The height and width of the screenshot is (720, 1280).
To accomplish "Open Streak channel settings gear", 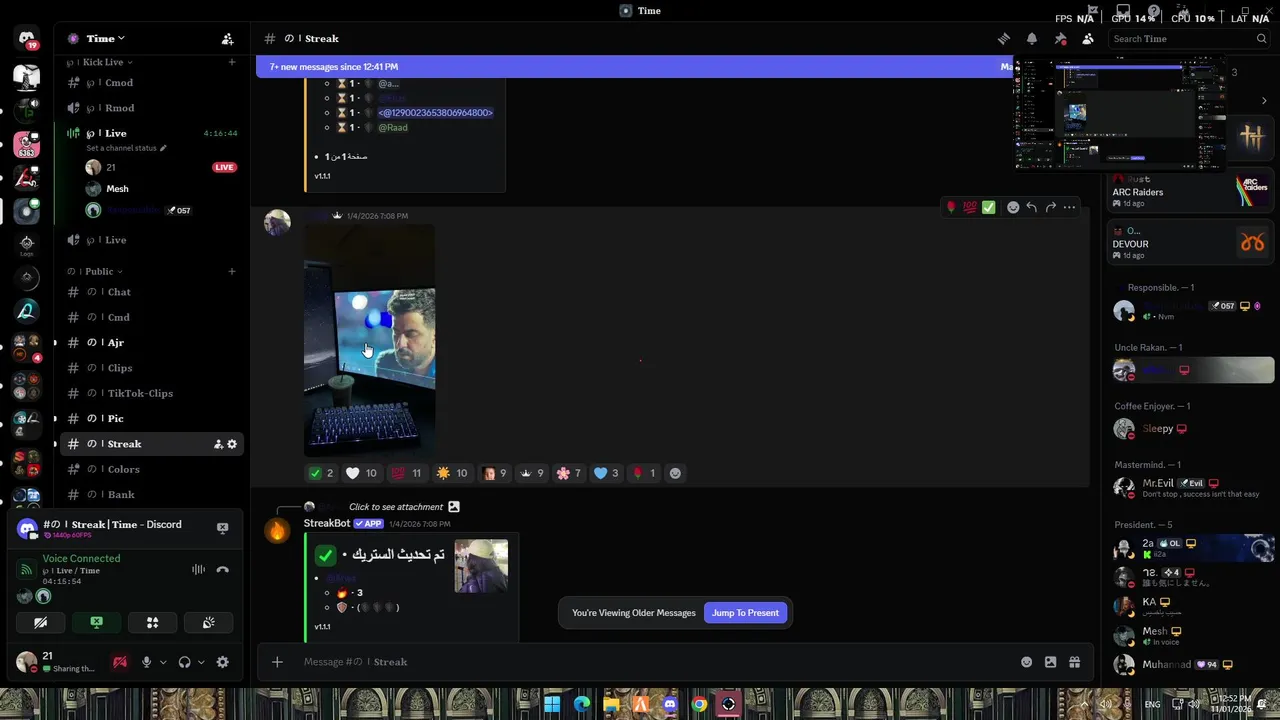I will [x=232, y=444].
